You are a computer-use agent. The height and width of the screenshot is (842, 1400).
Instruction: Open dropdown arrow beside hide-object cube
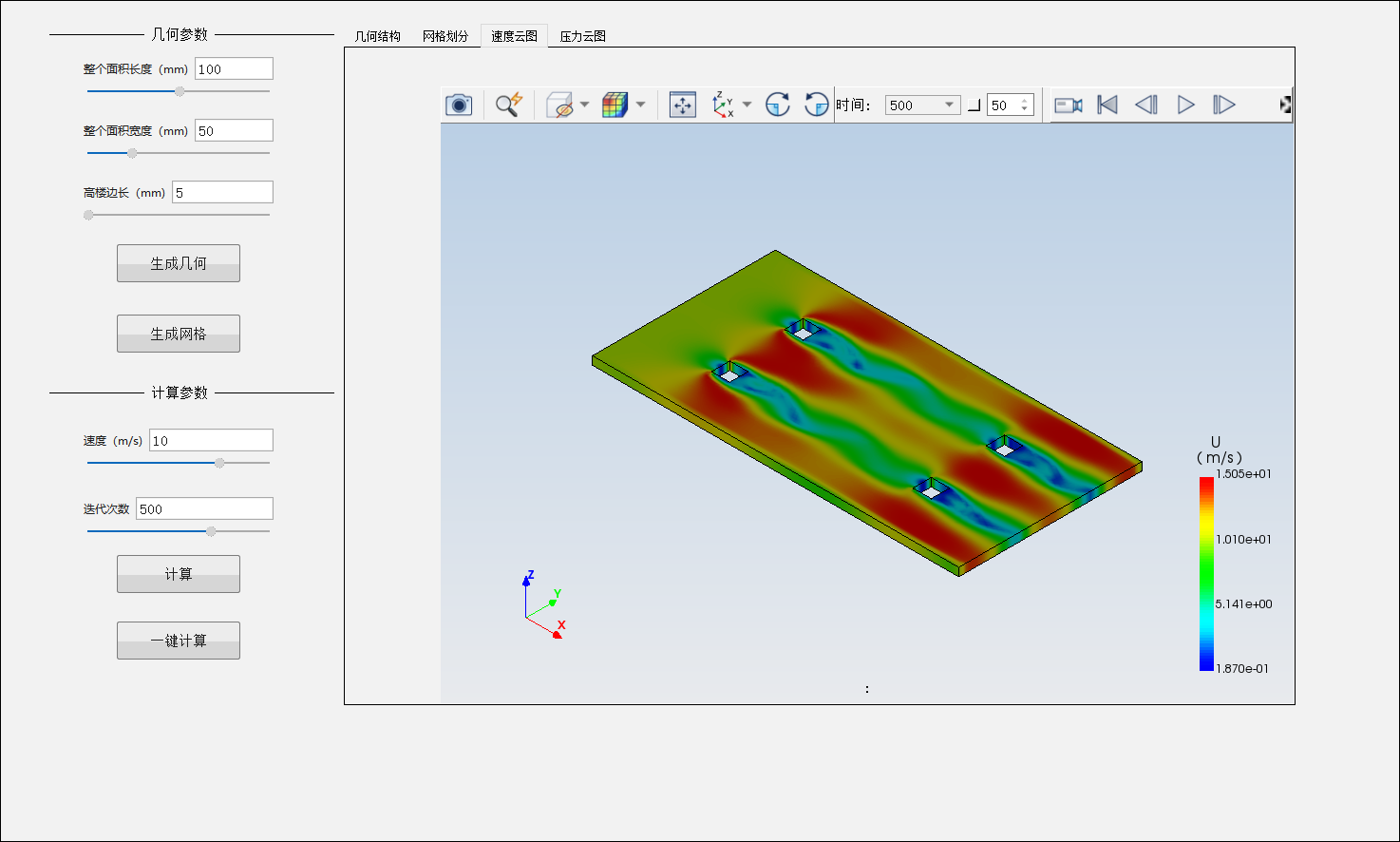(584, 105)
